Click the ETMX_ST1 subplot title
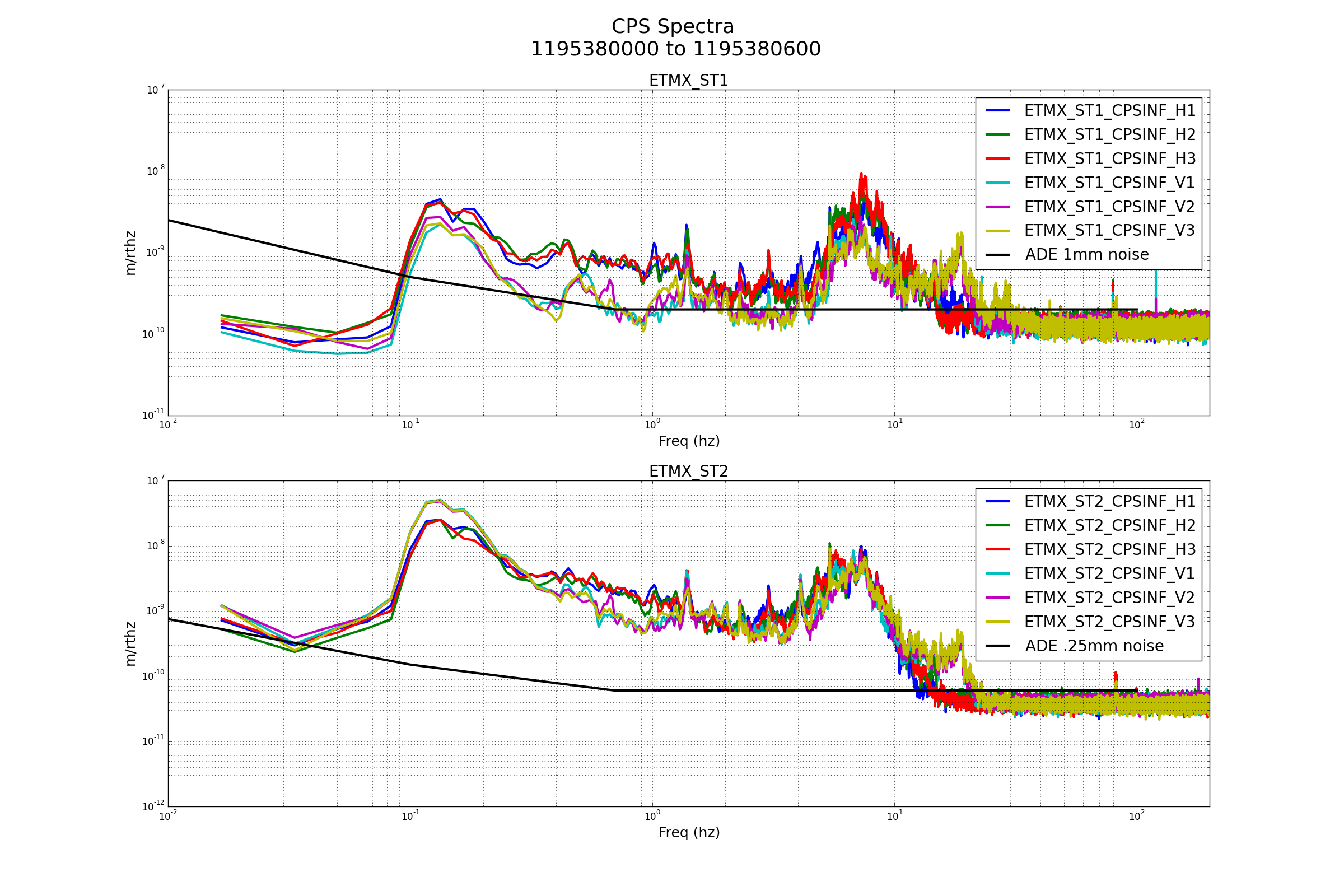The width and height of the screenshot is (1344, 896). point(688,81)
